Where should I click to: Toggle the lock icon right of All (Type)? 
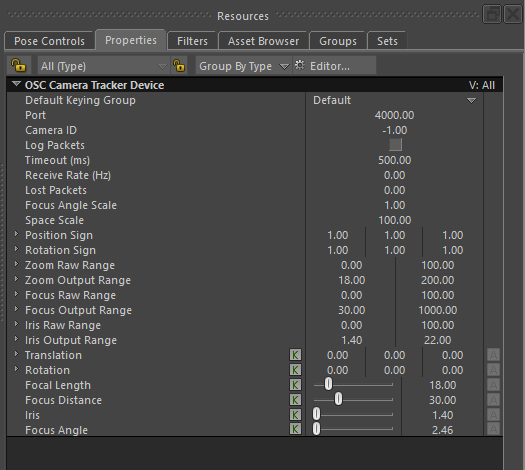[x=179, y=66]
